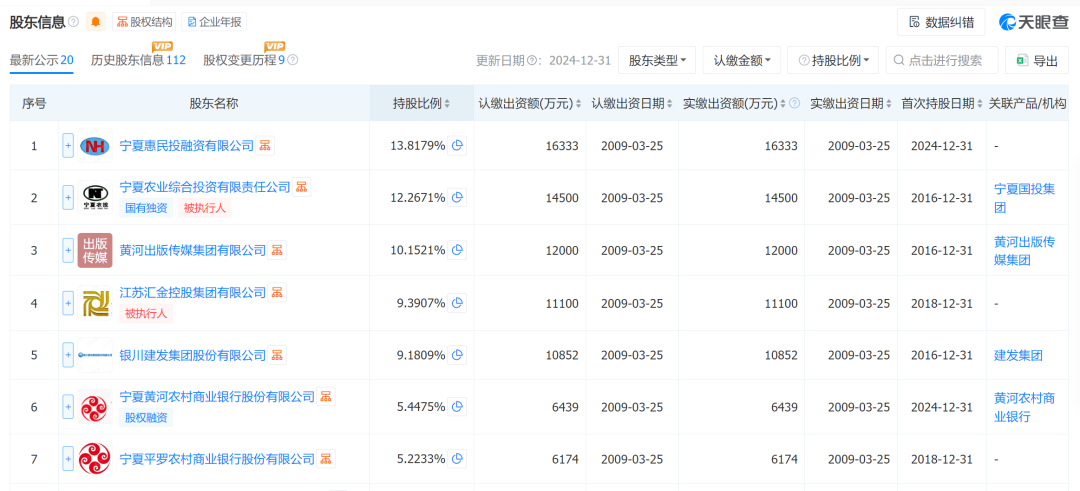Click equity structure icon after 江苏汇金控股集团有限公司
This screenshot has width=1080, height=491.
(277, 293)
